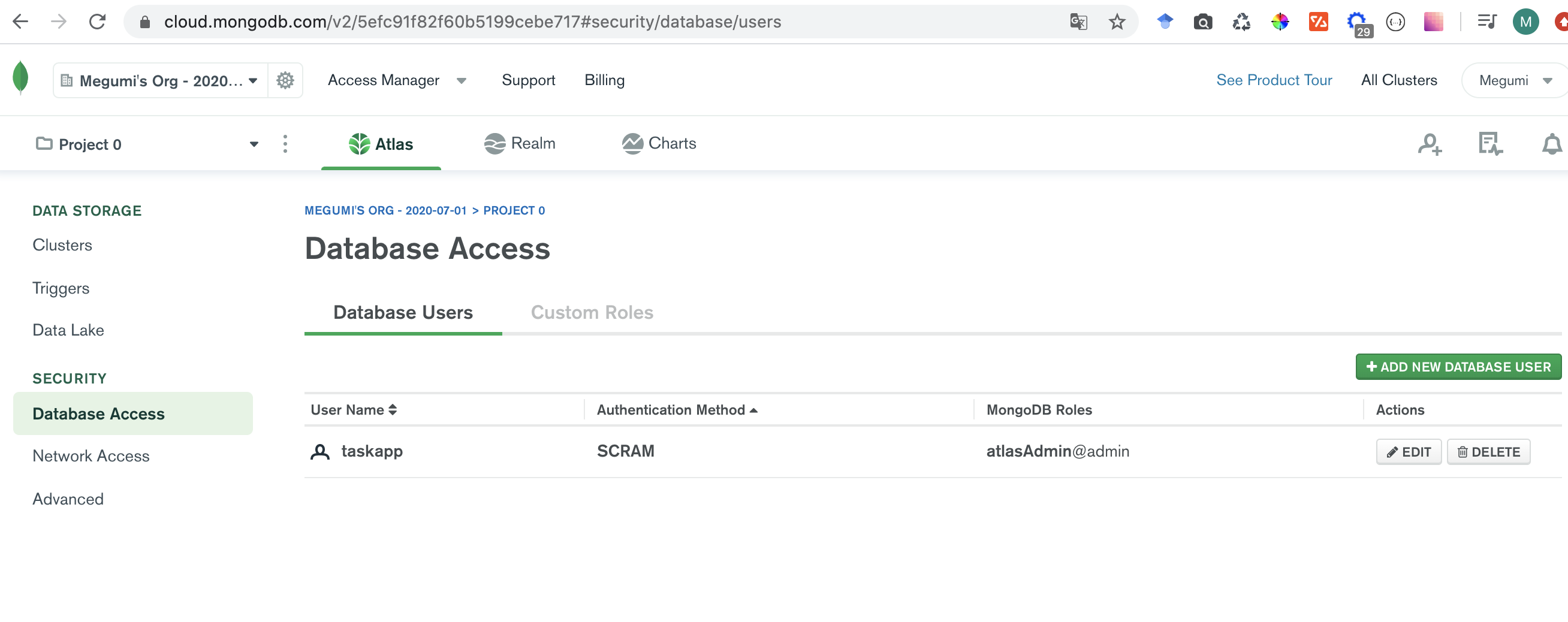Screen dimensions: 1568x622
Task: Click the recycle arrows extension icon
Action: click(x=1241, y=22)
